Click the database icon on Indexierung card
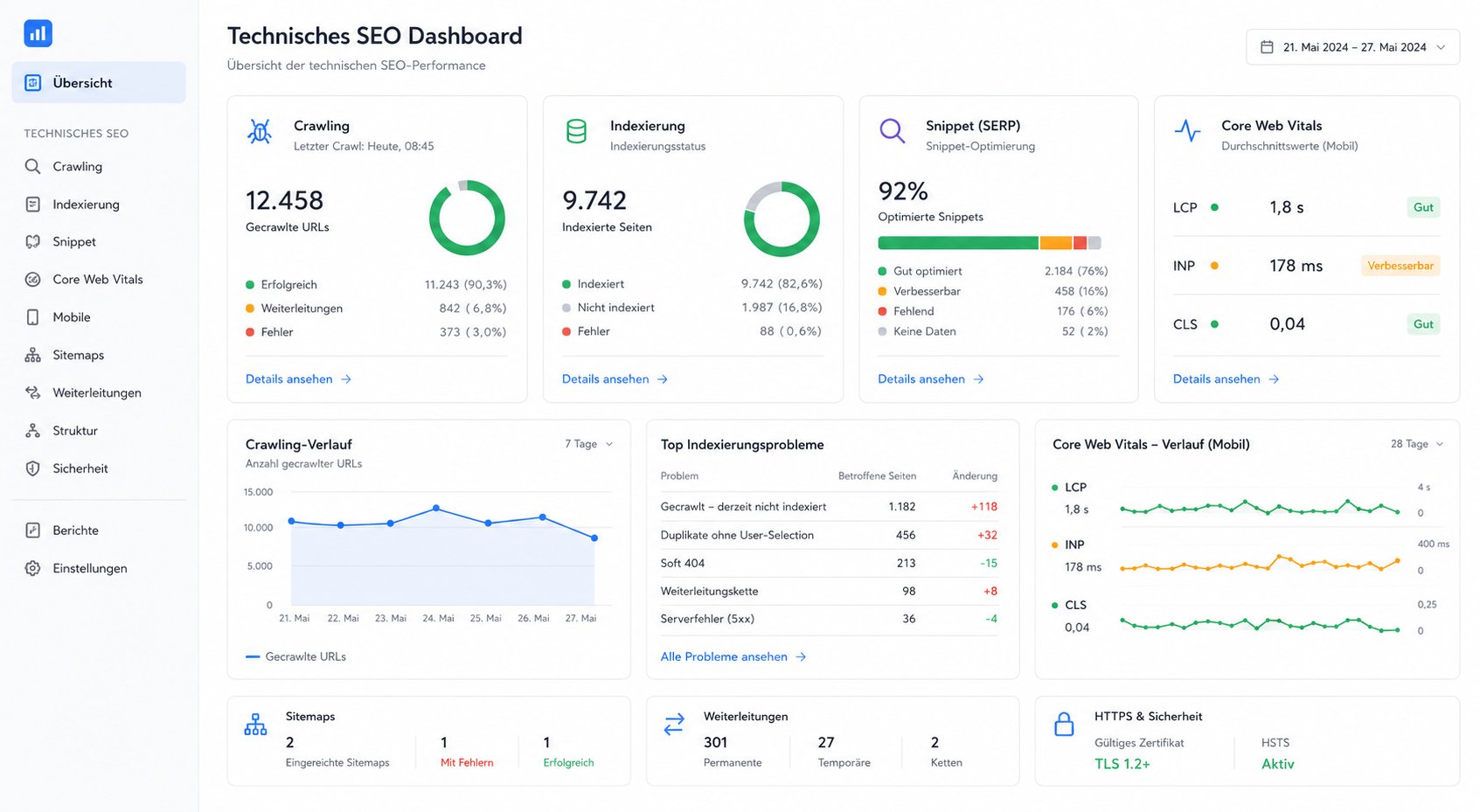Screen dimensions: 1480x812 576,132
